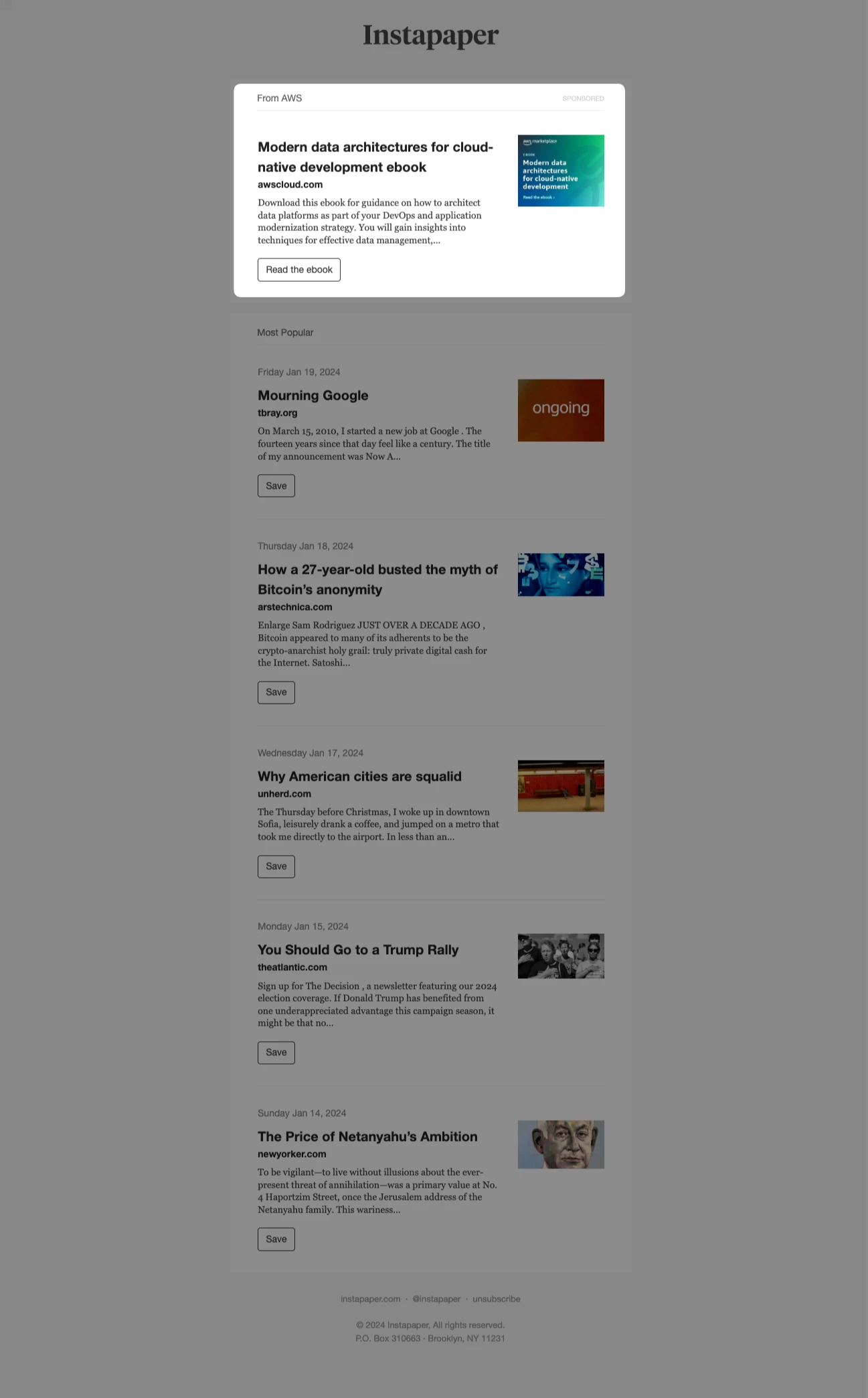868x1398 pixels.
Task: Open the Bitcoin article thumbnail
Action: (x=561, y=574)
